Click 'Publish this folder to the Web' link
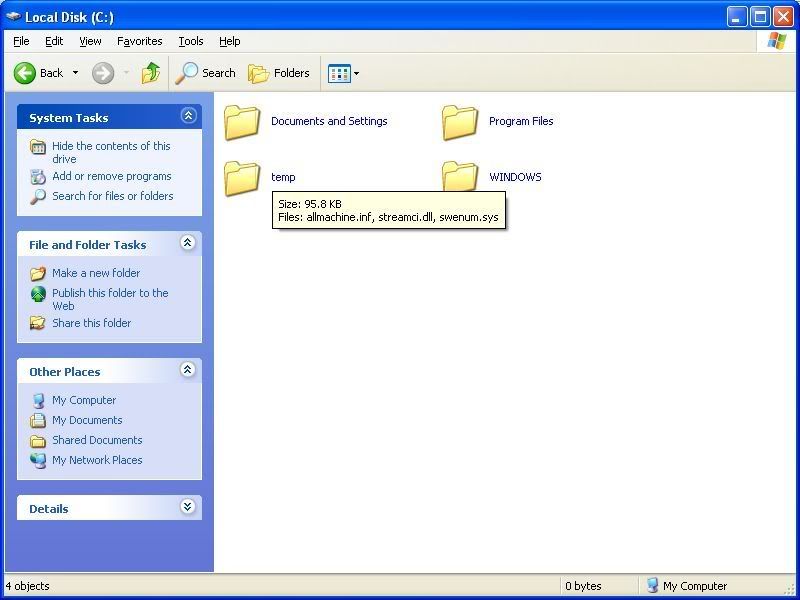 coord(110,299)
